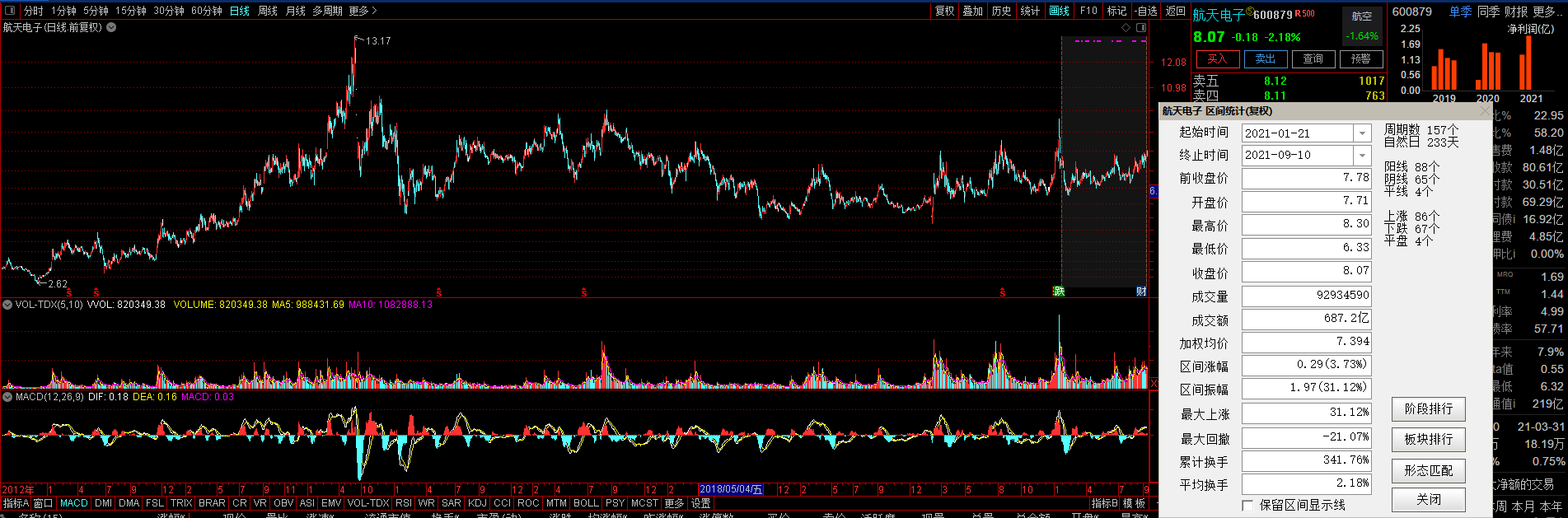Click the 财 marker at chart right edge
Viewport: 1568px width, 518px height.
pos(1141,292)
